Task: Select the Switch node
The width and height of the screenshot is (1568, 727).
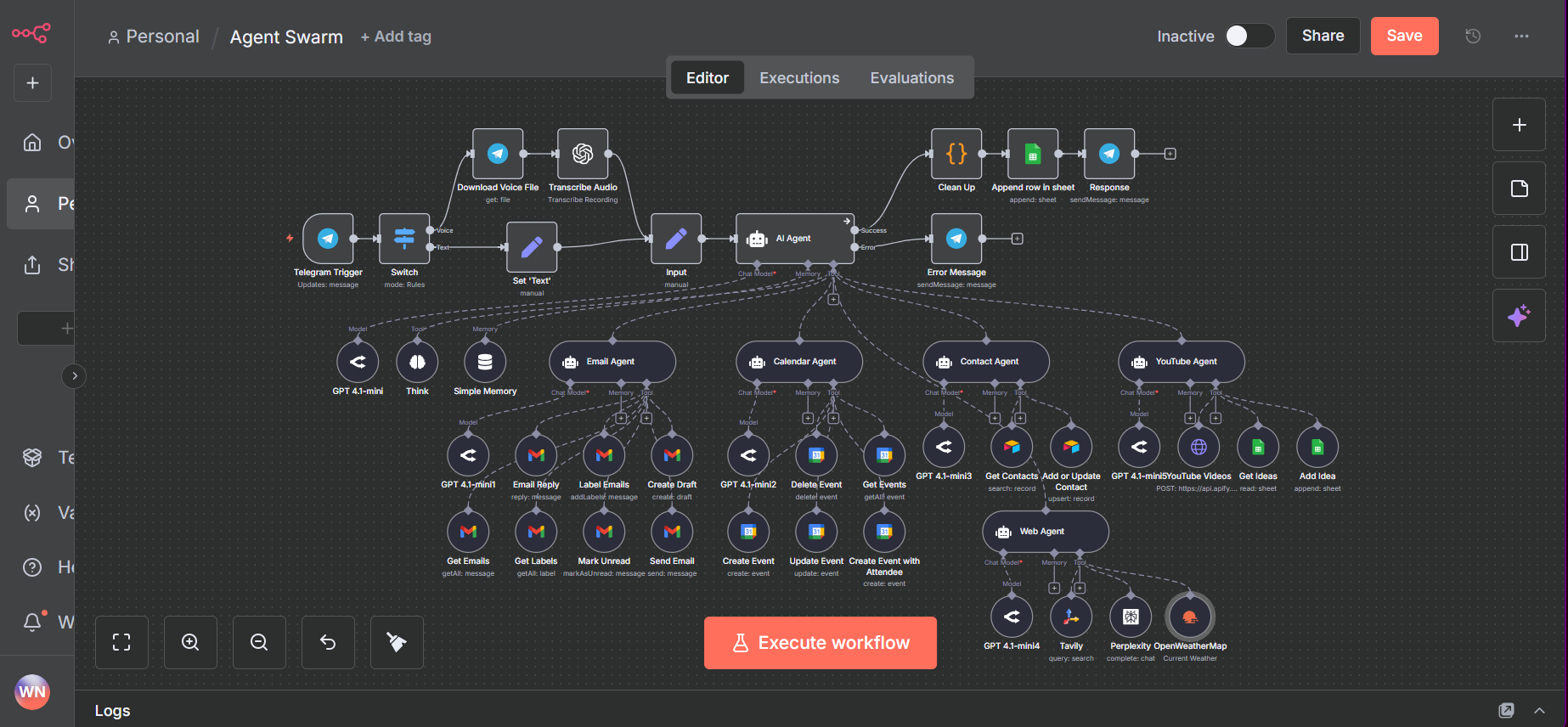Action: click(404, 239)
